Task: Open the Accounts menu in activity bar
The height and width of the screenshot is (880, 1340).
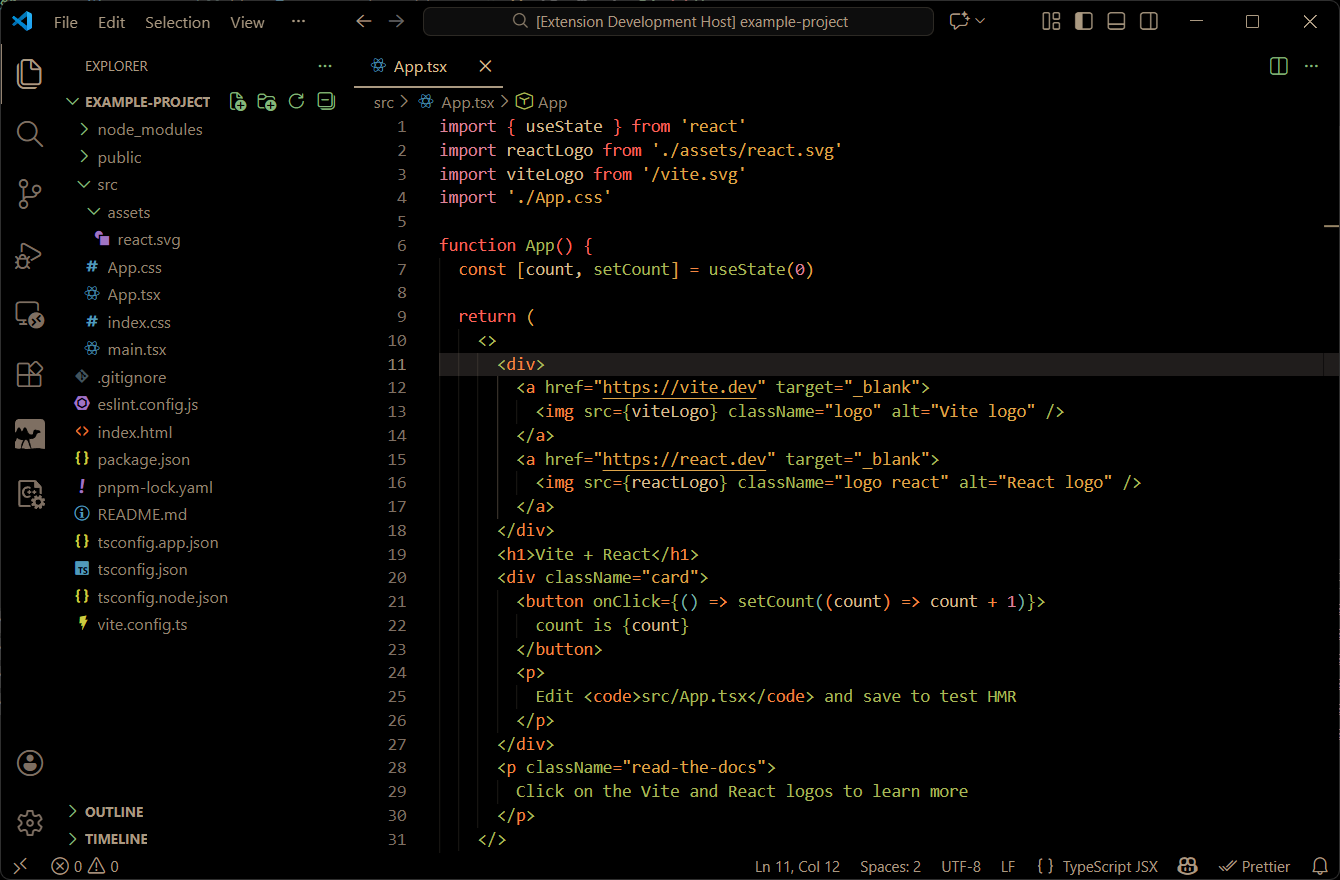Action: pos(30,763)
